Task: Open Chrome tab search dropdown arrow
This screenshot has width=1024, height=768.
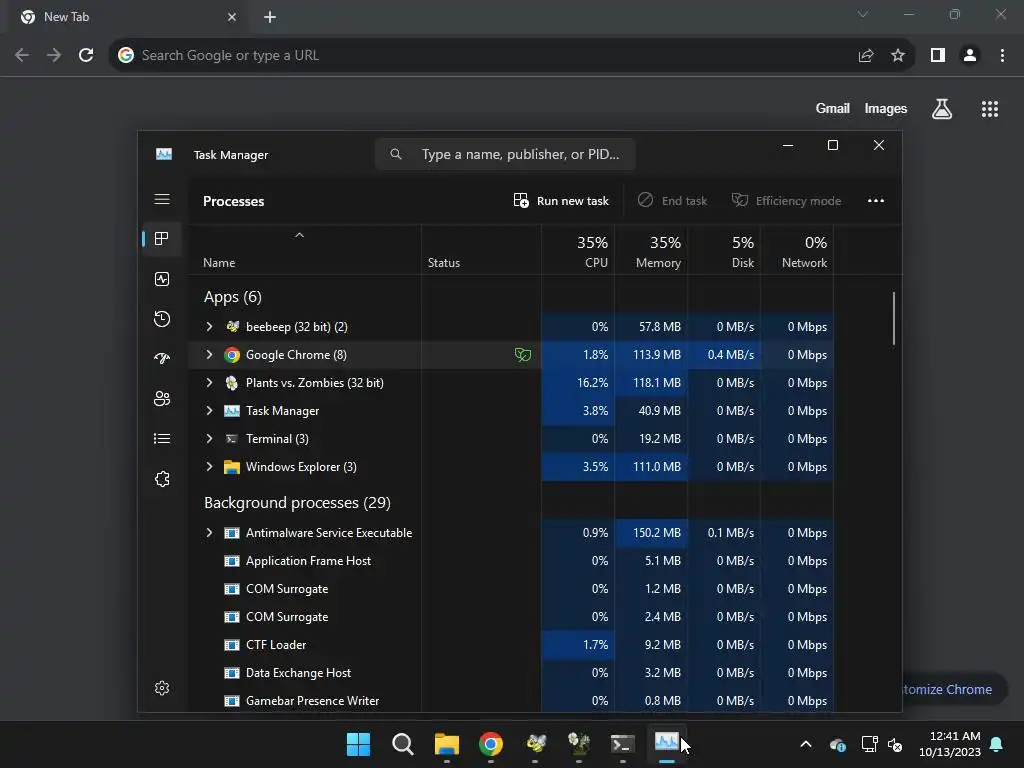Action: tap(863, 14)
